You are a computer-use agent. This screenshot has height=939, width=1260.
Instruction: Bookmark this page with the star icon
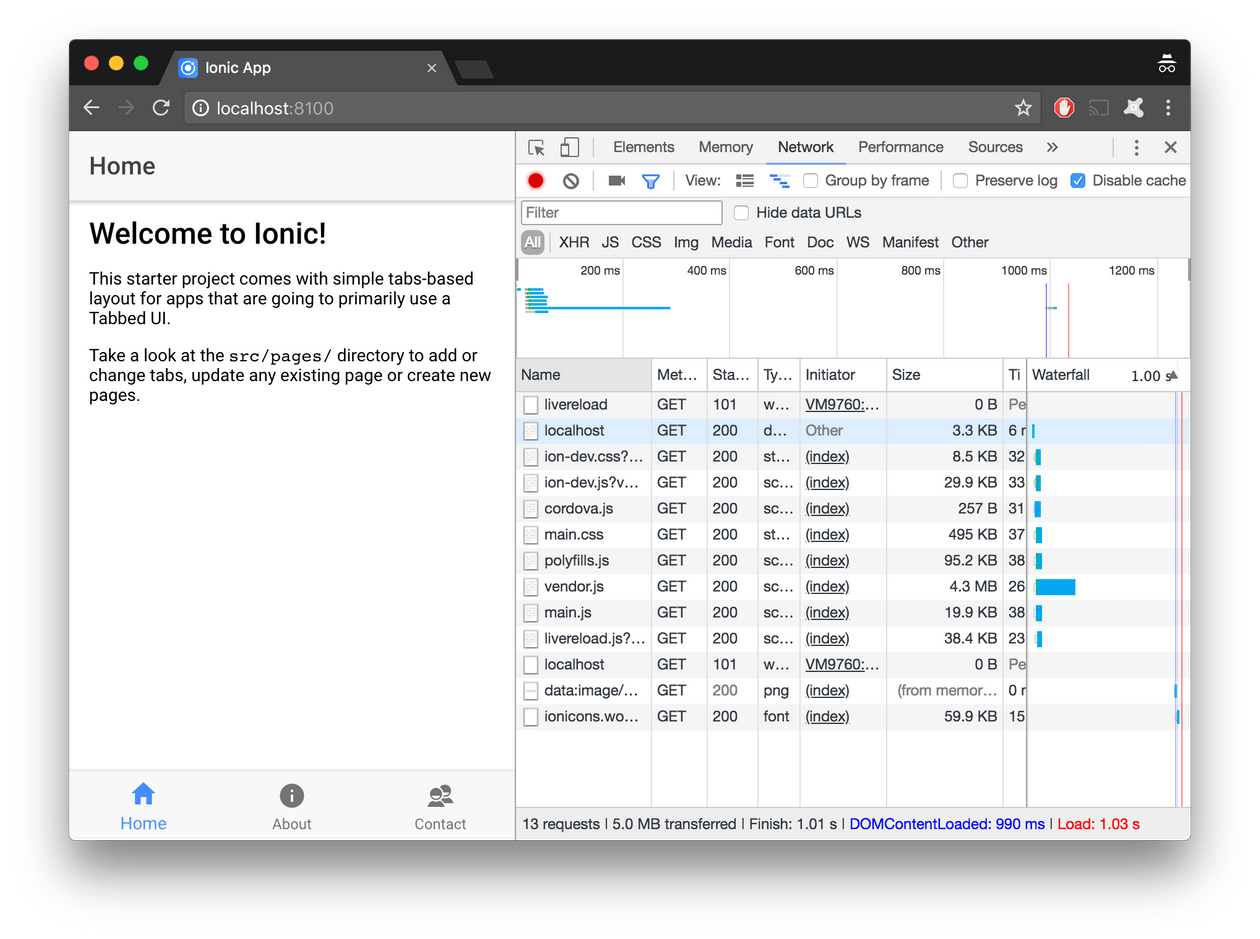pos(1023,108)
